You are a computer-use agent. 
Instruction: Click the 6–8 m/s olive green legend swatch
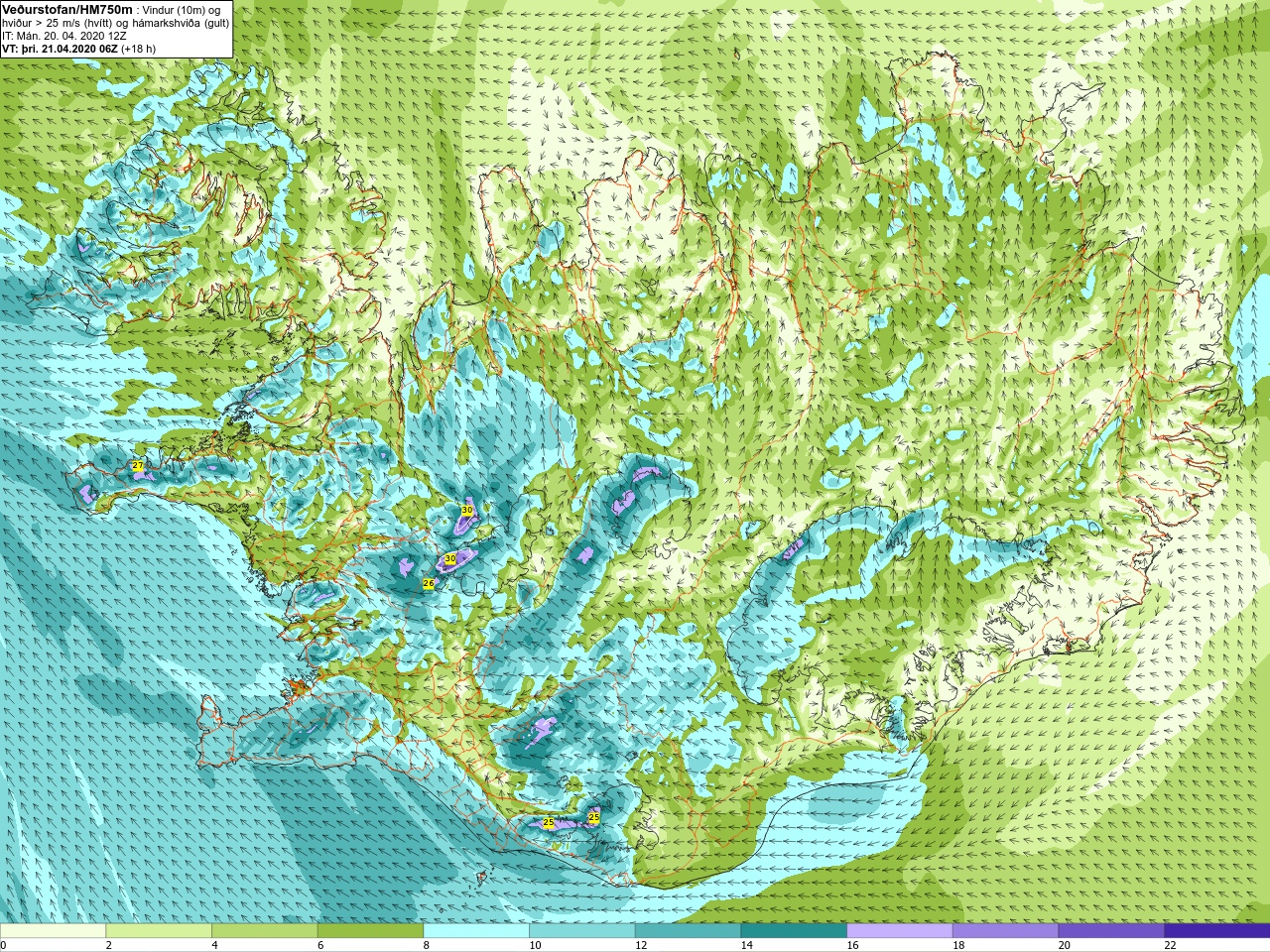pos(370,931)
